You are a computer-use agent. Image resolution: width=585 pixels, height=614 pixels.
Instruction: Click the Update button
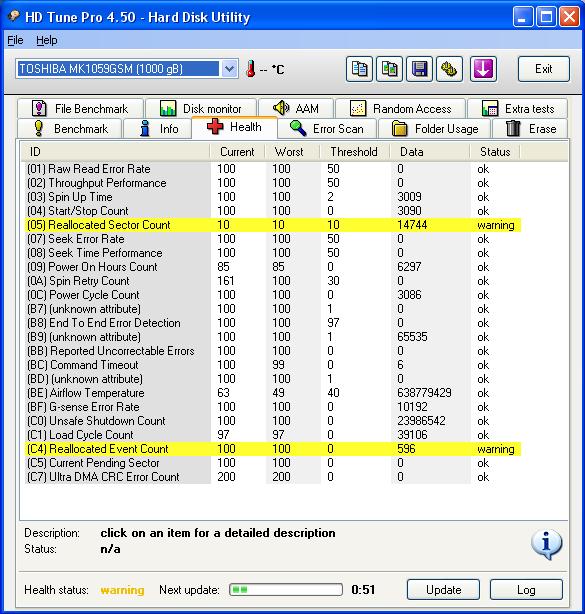(443, 590)
